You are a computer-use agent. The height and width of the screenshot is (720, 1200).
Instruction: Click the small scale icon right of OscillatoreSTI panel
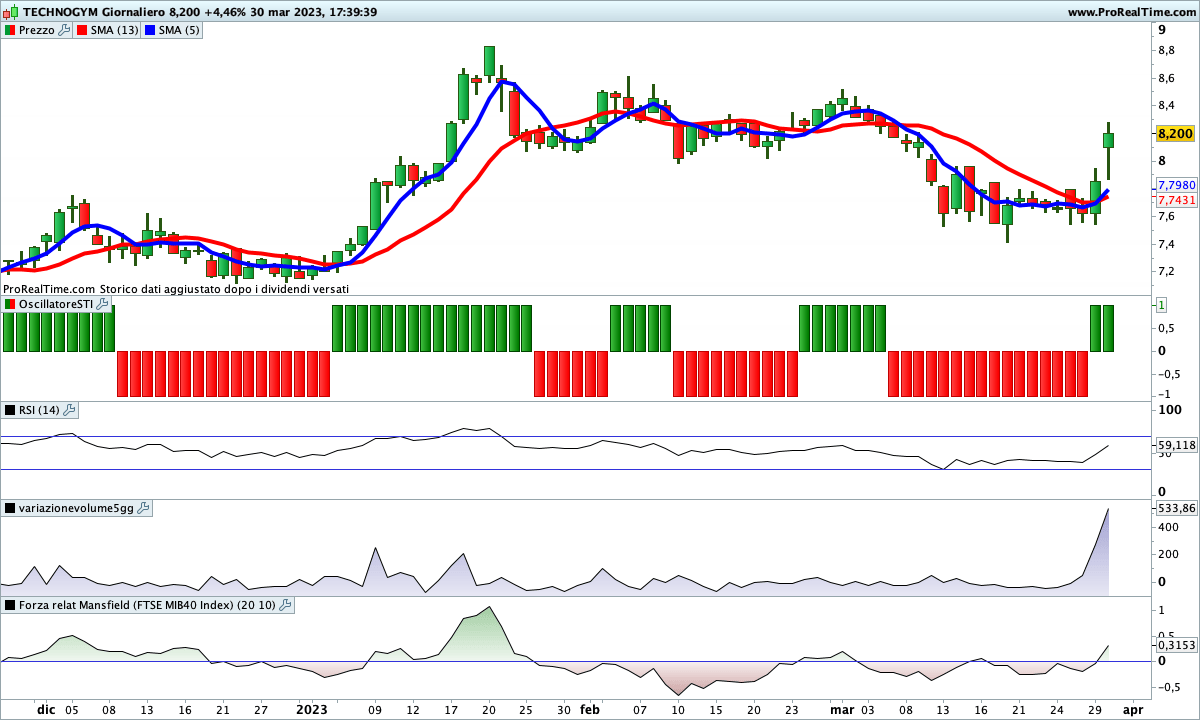tap(1161, 304)
